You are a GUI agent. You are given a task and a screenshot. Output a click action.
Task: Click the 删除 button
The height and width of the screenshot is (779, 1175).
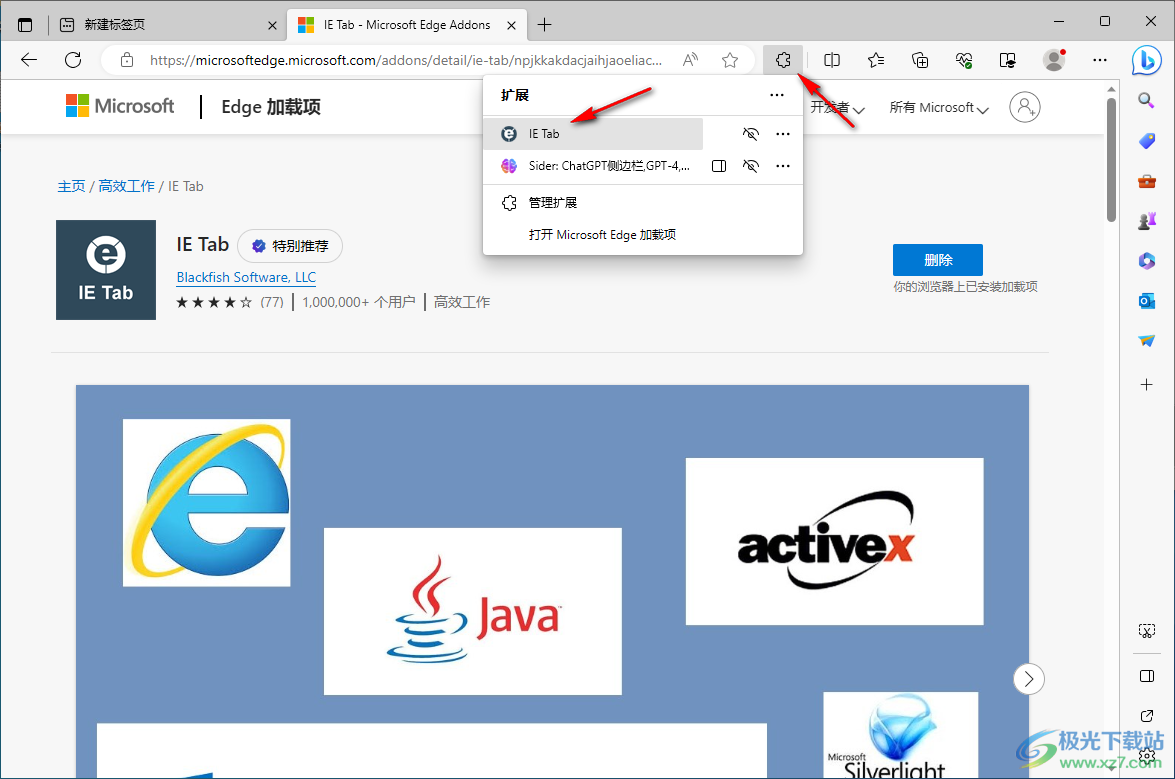point(937,260)
